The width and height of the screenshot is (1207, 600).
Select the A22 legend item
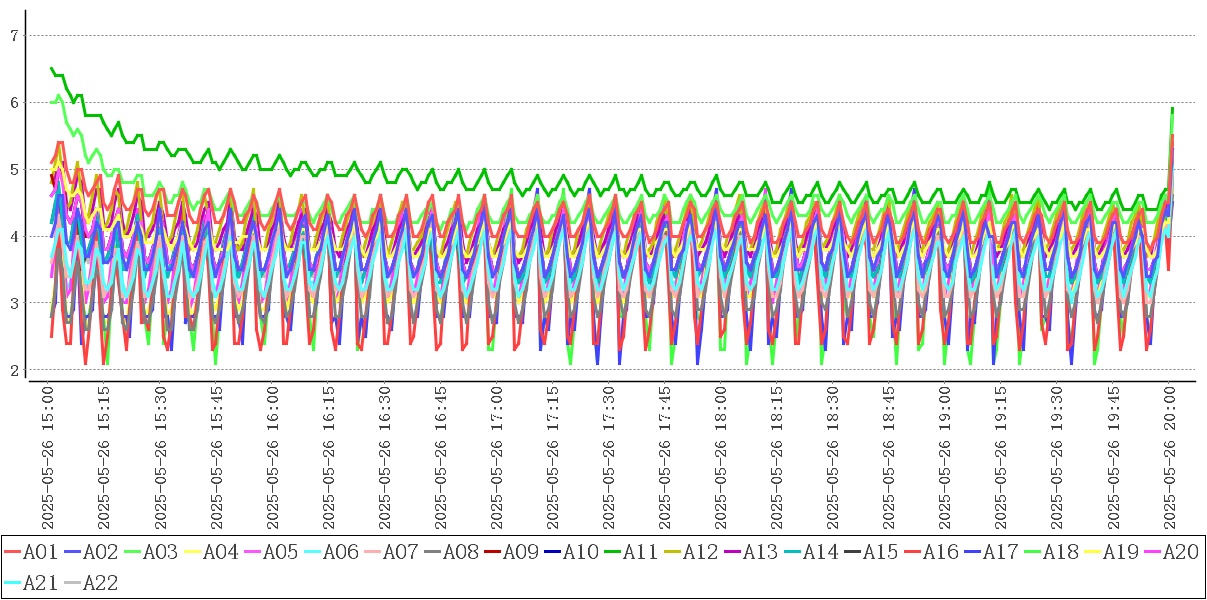pyautogui.click(x=90, y=583)
